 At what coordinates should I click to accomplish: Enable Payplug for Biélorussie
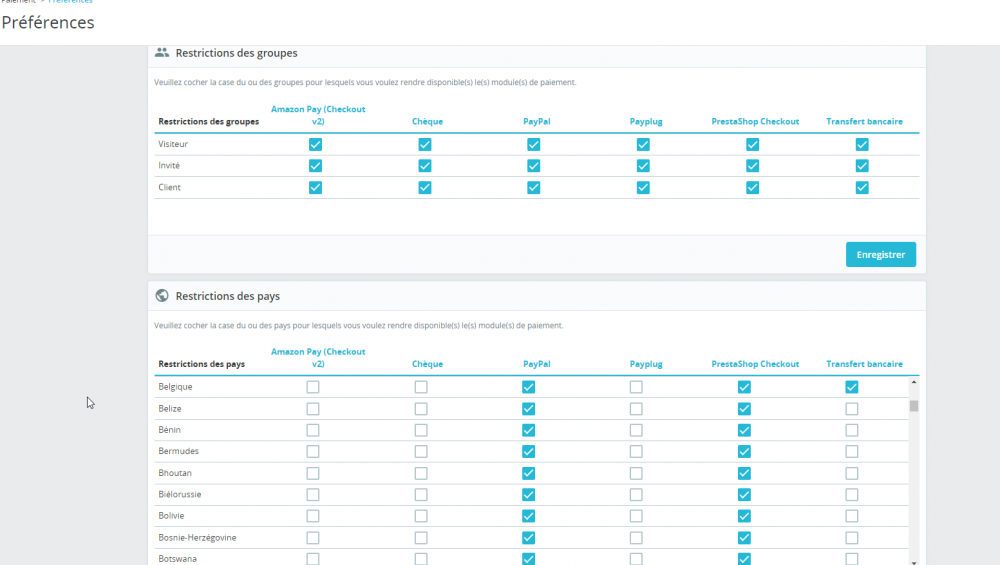pyautogui.click(x=636, y=495)
